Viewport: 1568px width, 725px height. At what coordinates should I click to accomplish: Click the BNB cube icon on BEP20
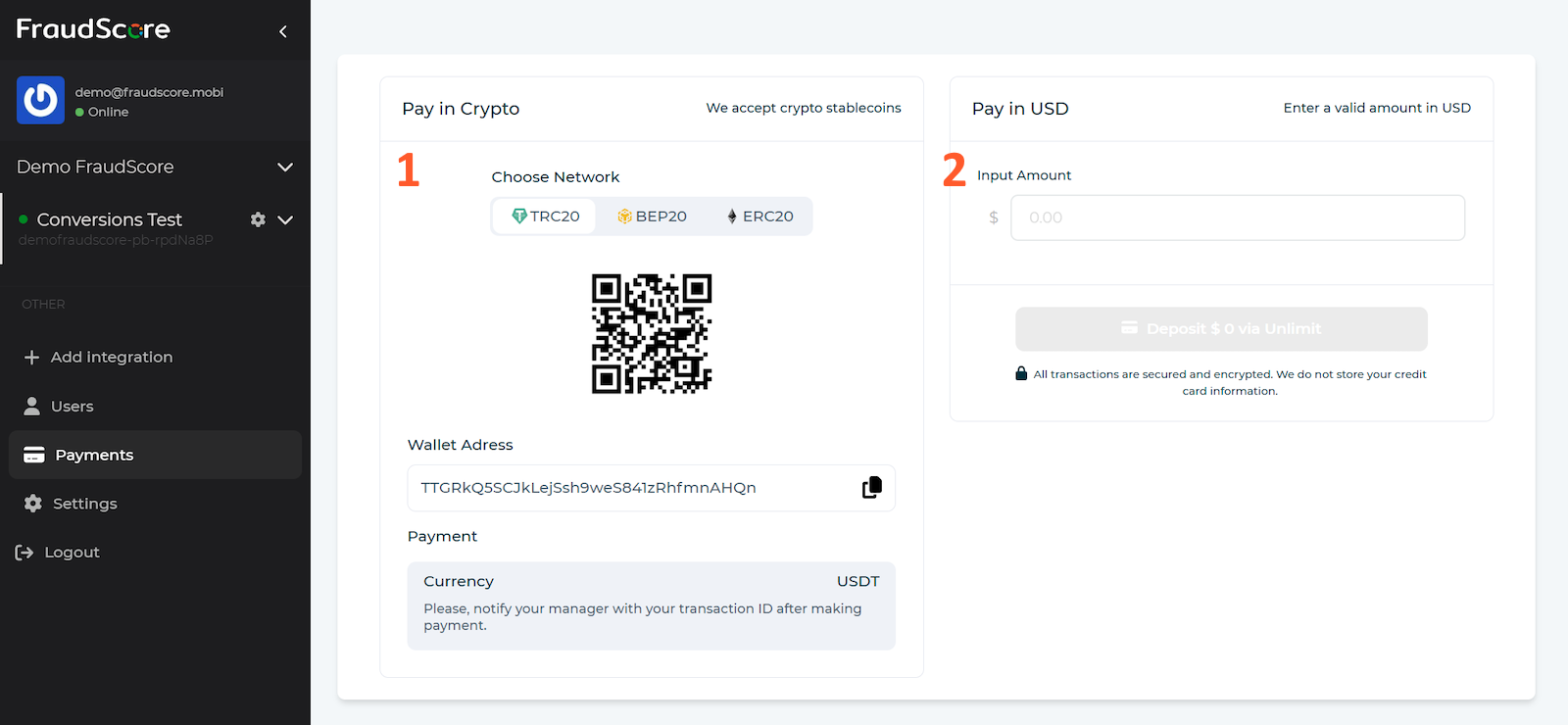[624, 217]
